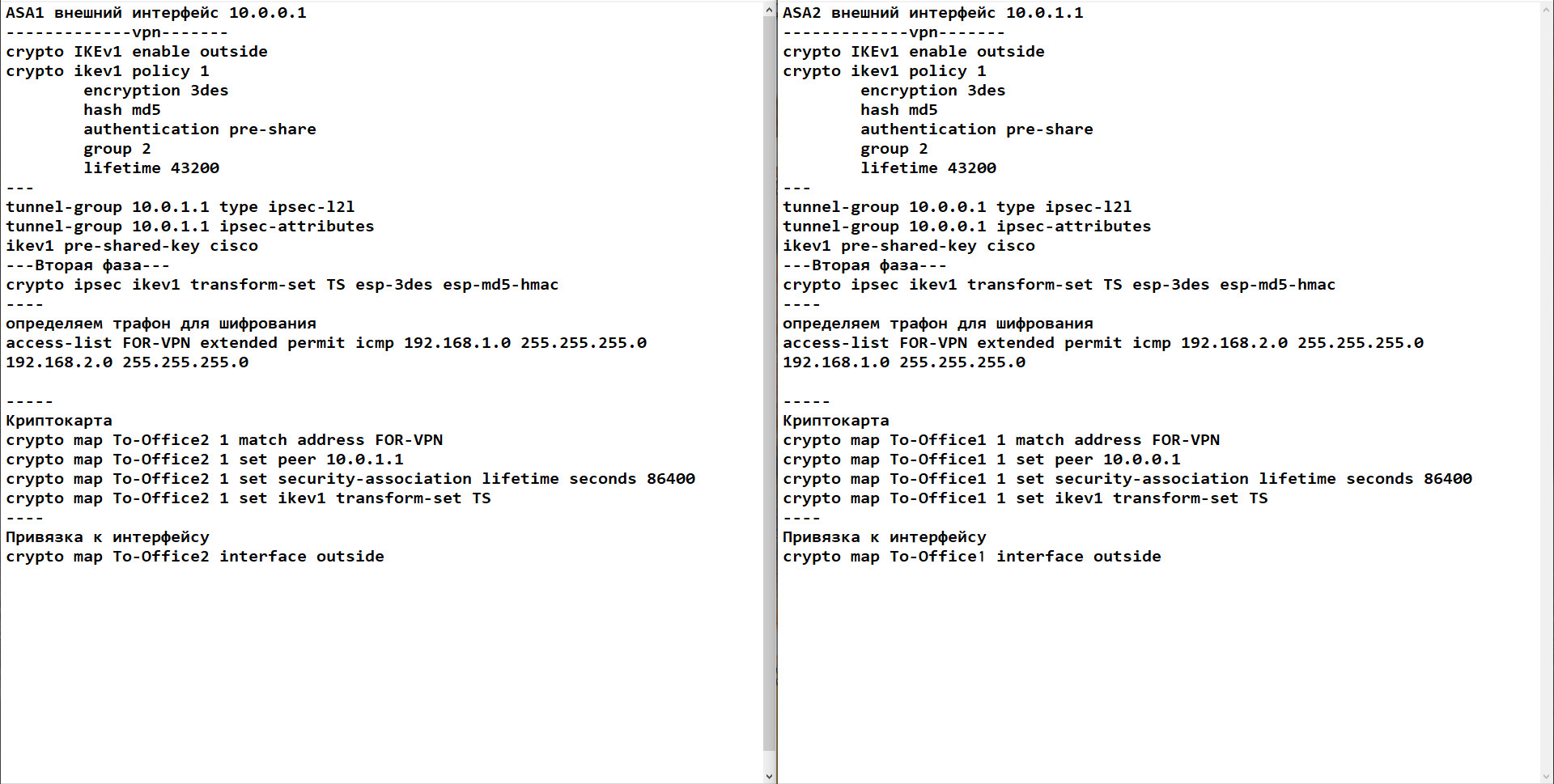
Task: Click 'crypto map To-Office1 interface outside' line
Action: click(x=972, y=557)
